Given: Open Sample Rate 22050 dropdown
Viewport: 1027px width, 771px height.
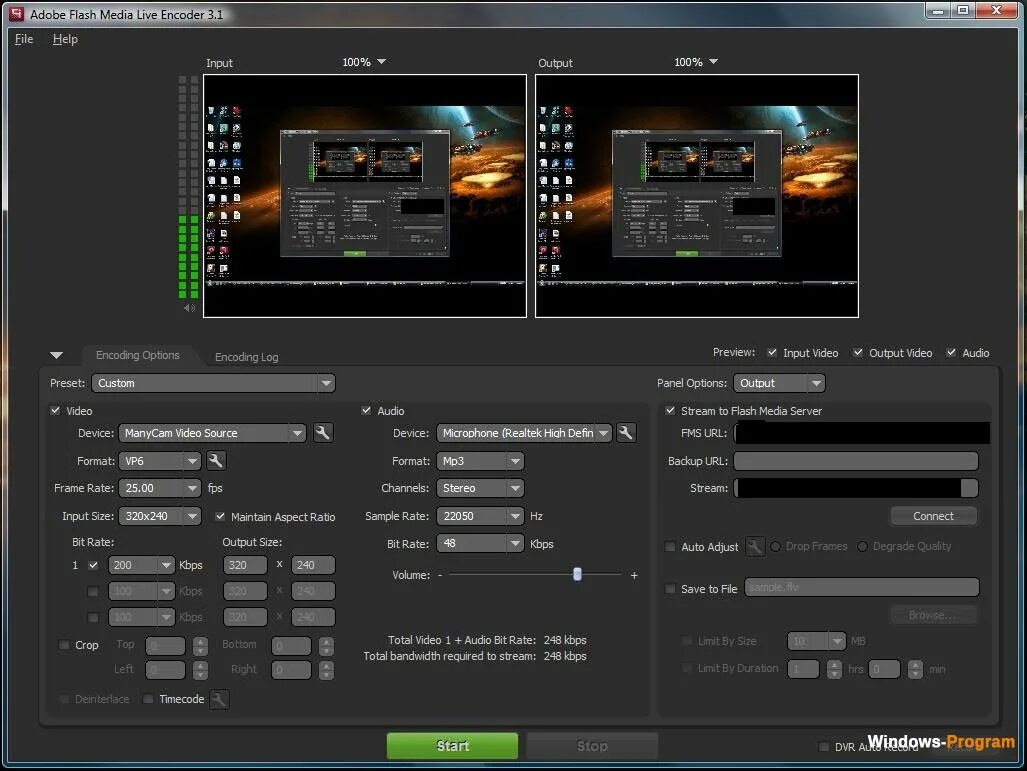Looking at the screenshot, I should pyautogui.click(x=480, y=516).
